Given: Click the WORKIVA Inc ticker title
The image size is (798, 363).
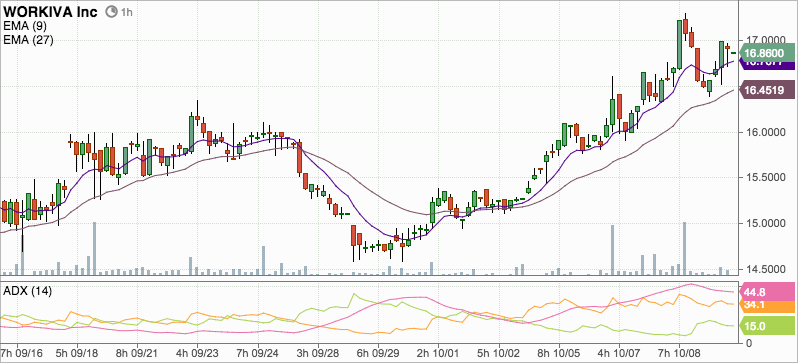Looking at the screenshot, I should point(50,12).
